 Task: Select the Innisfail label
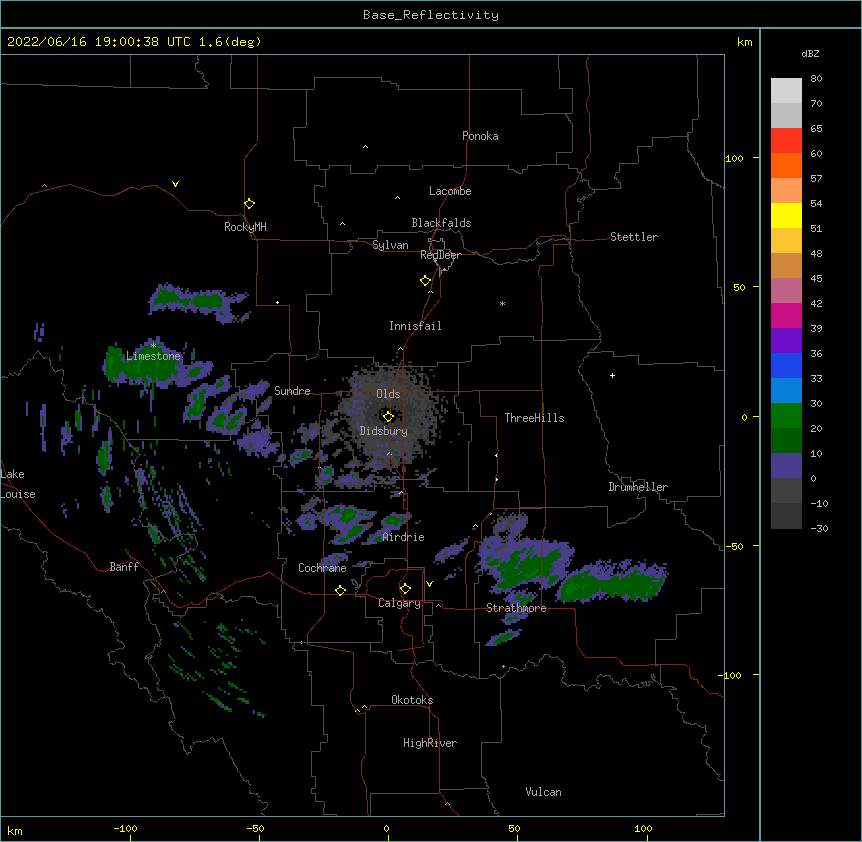click(x=415, y=326)
